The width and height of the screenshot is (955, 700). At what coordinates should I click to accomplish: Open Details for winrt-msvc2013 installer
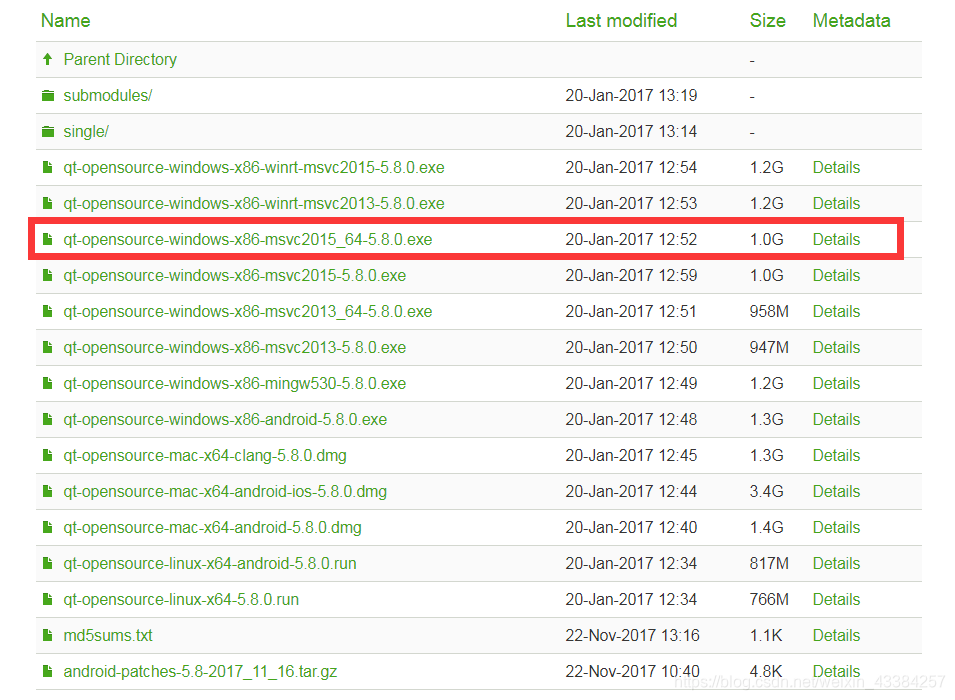tap(836, 203)
